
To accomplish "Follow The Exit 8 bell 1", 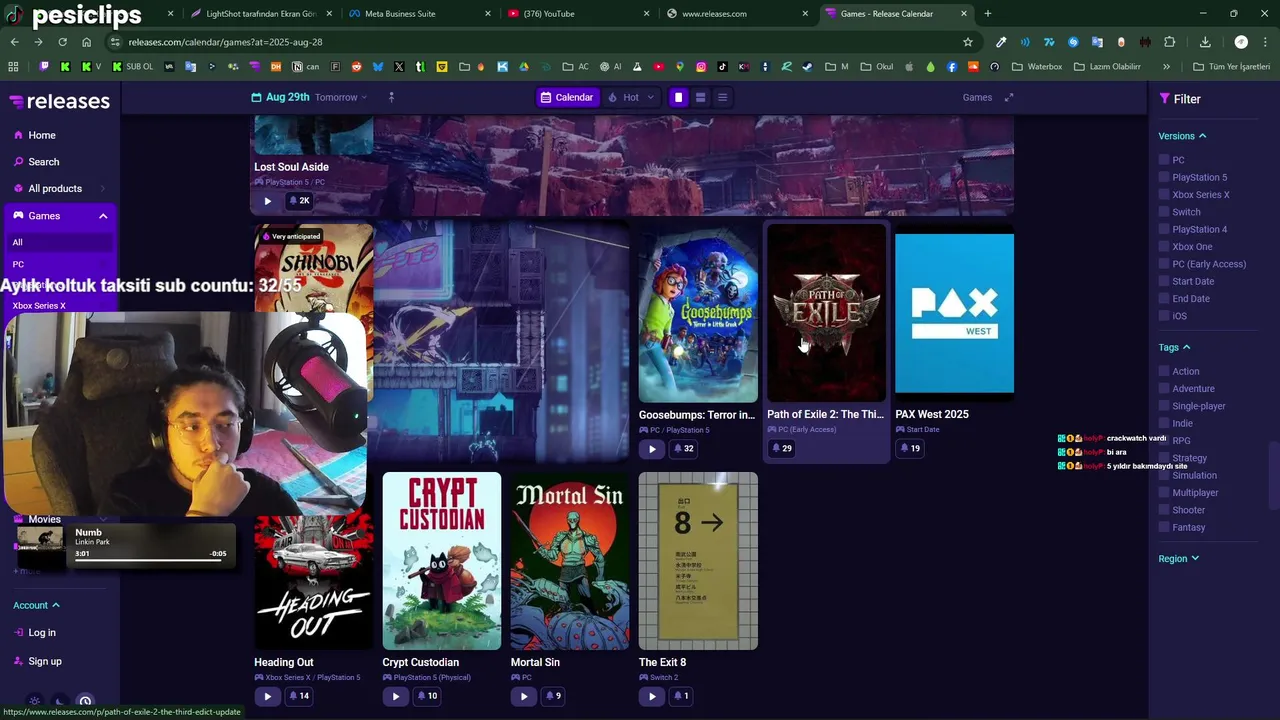I will (x=681, y=696).
